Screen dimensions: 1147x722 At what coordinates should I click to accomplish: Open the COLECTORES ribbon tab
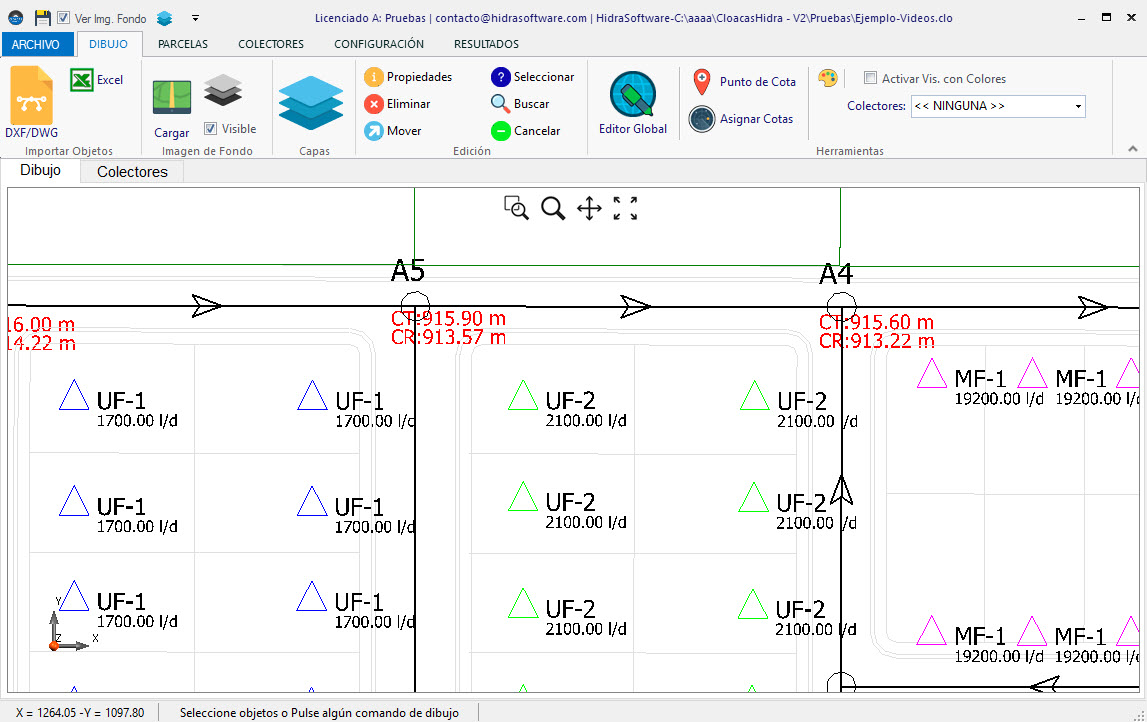271,44
